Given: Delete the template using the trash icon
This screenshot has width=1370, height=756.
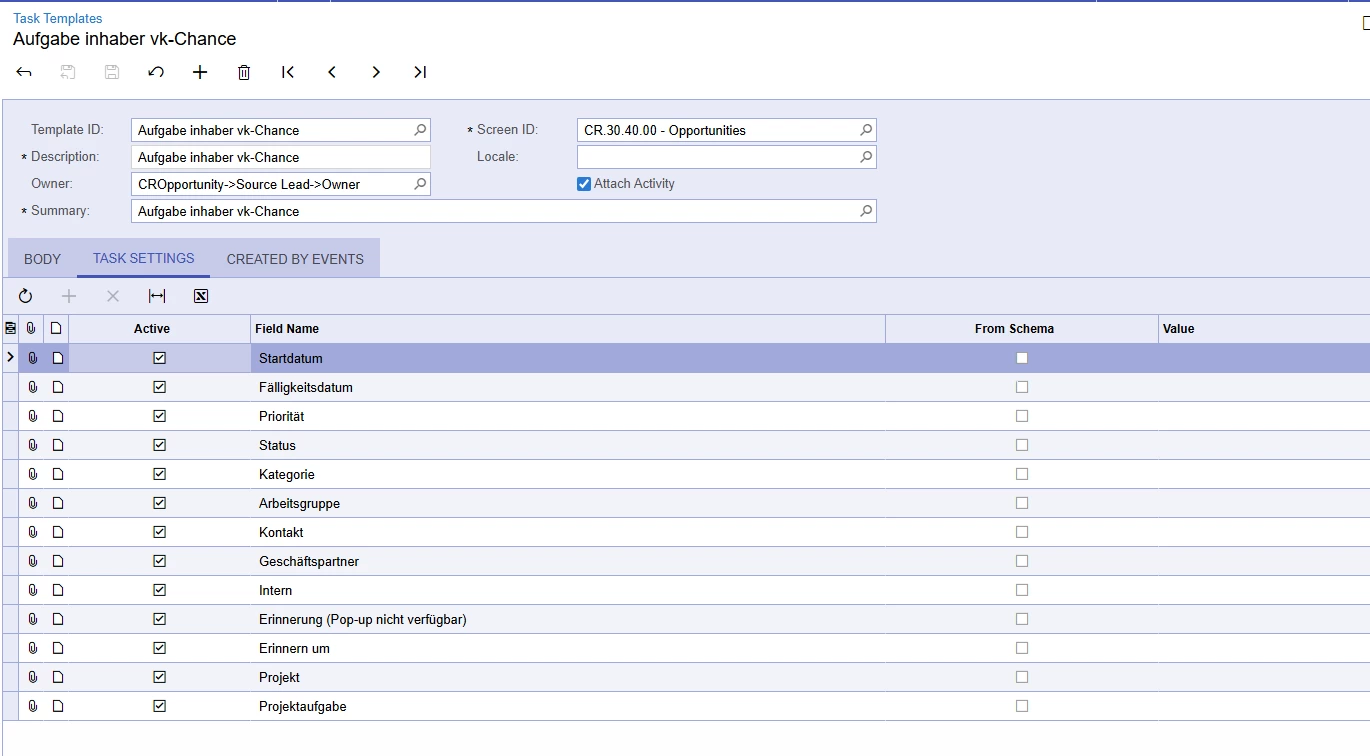Looking at the screenshot, I should 244,72.
